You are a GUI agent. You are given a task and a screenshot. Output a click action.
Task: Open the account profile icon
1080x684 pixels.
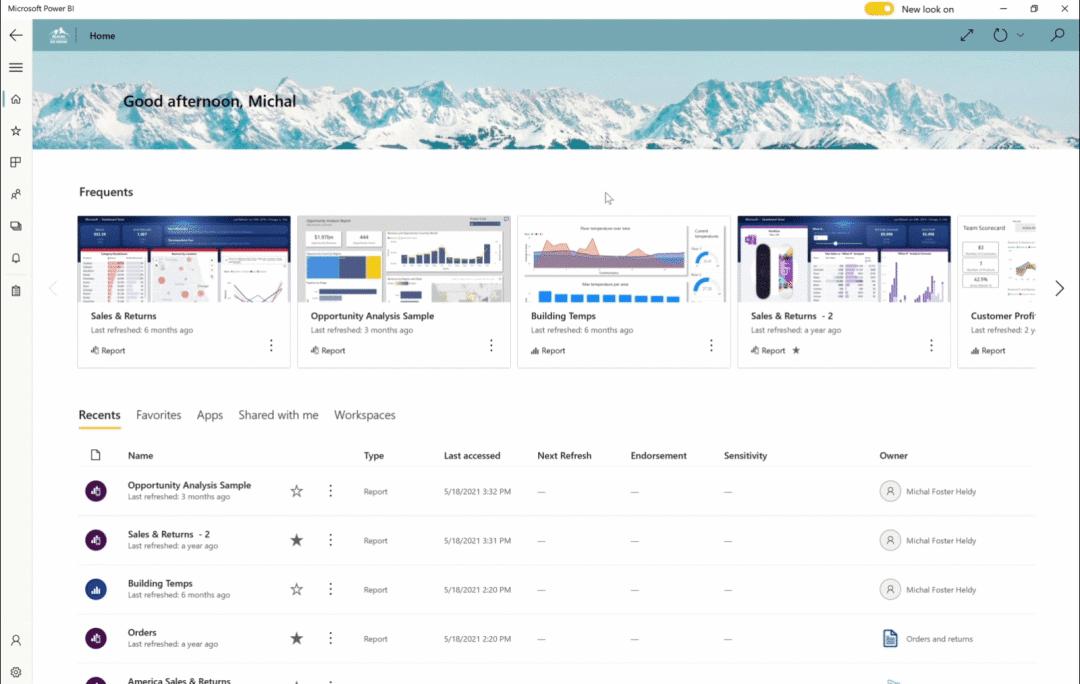pos(16,641)
